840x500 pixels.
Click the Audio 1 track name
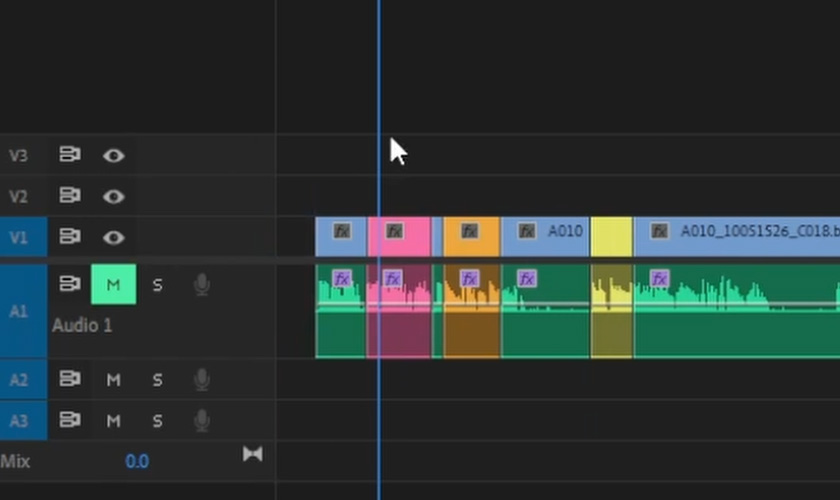pyautogui.click(x=82, y=325)
